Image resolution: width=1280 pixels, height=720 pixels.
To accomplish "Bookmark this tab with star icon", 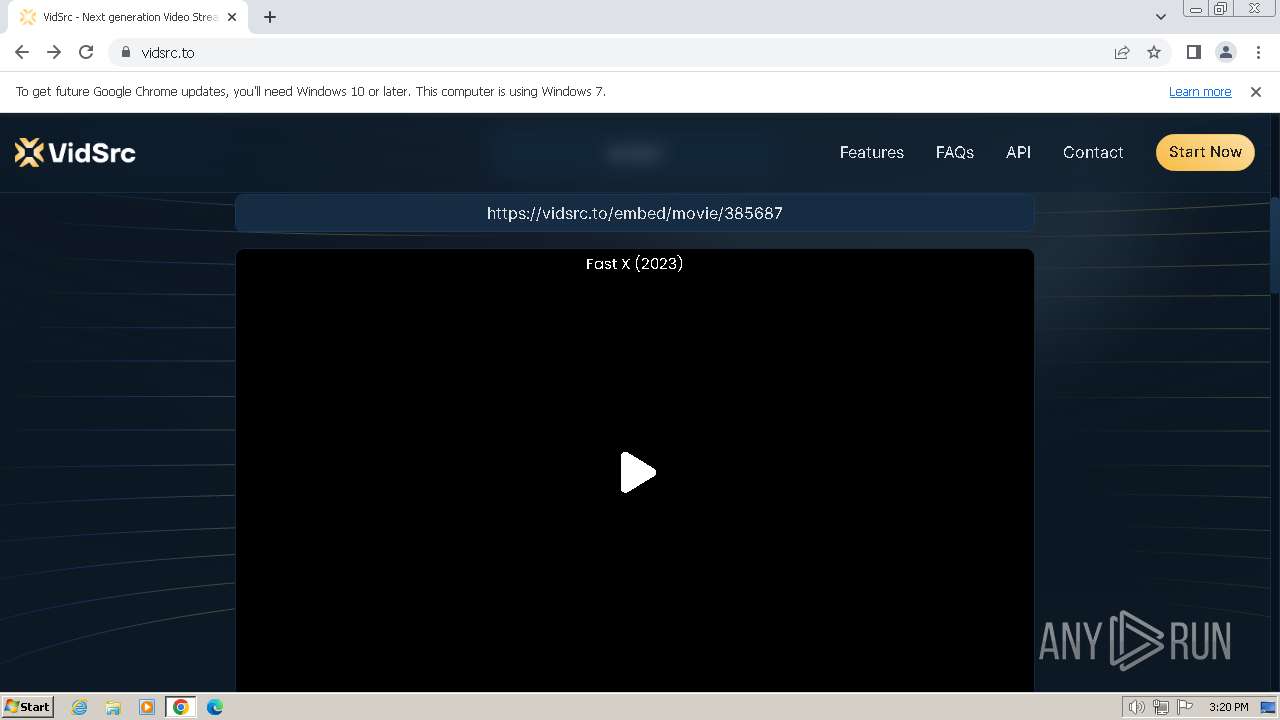I will 1154,52.
